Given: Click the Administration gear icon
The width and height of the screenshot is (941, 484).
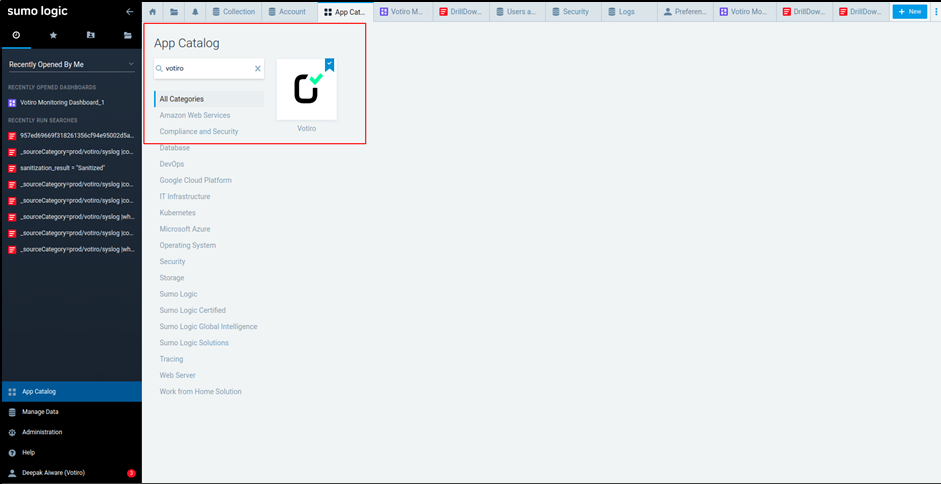Looking at the screenshot, I should [12, 432].
